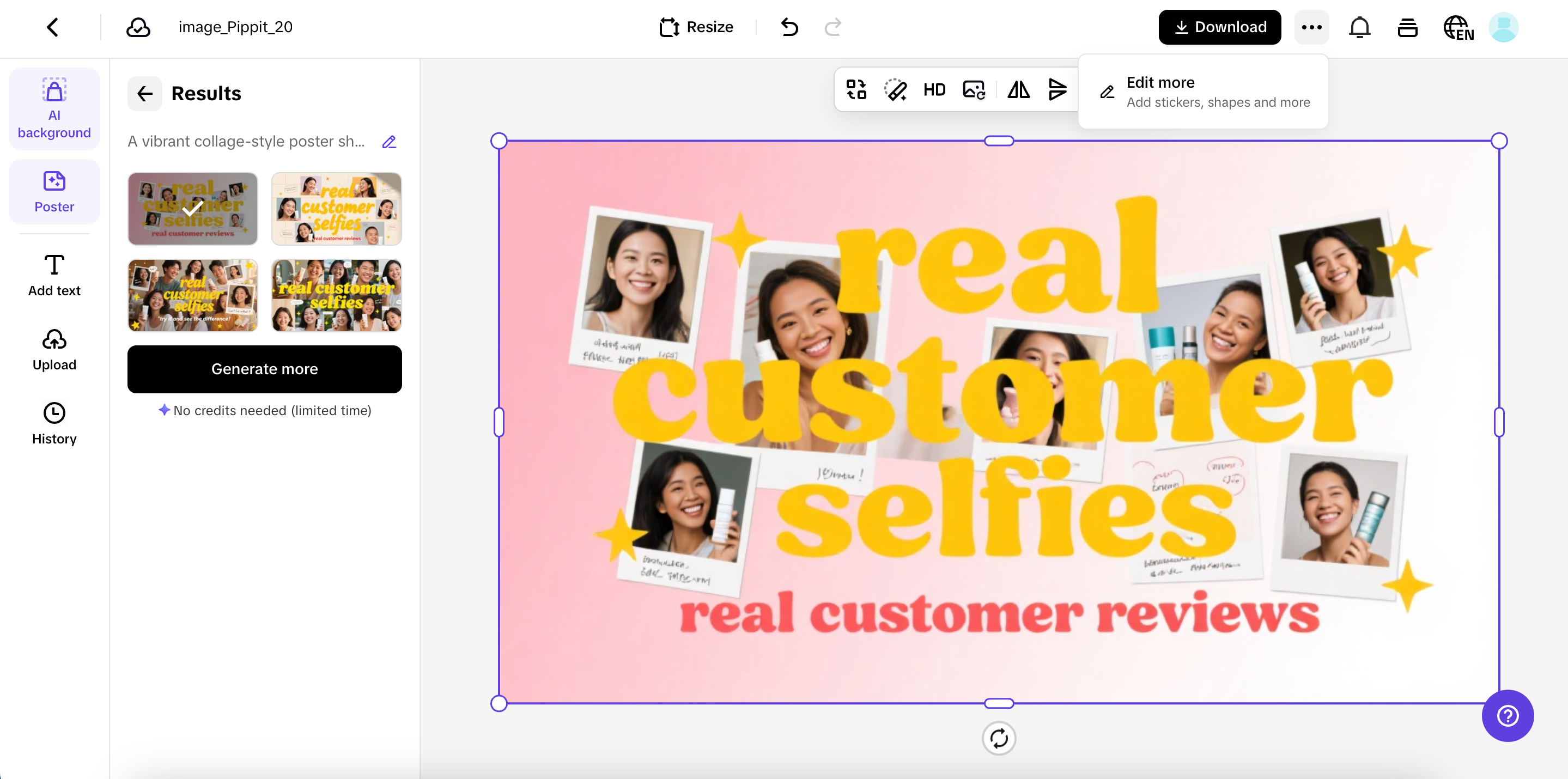Open the notifications bell
The height and width of the screenshot is (779, 1568).
click(x=1359, y=27)
